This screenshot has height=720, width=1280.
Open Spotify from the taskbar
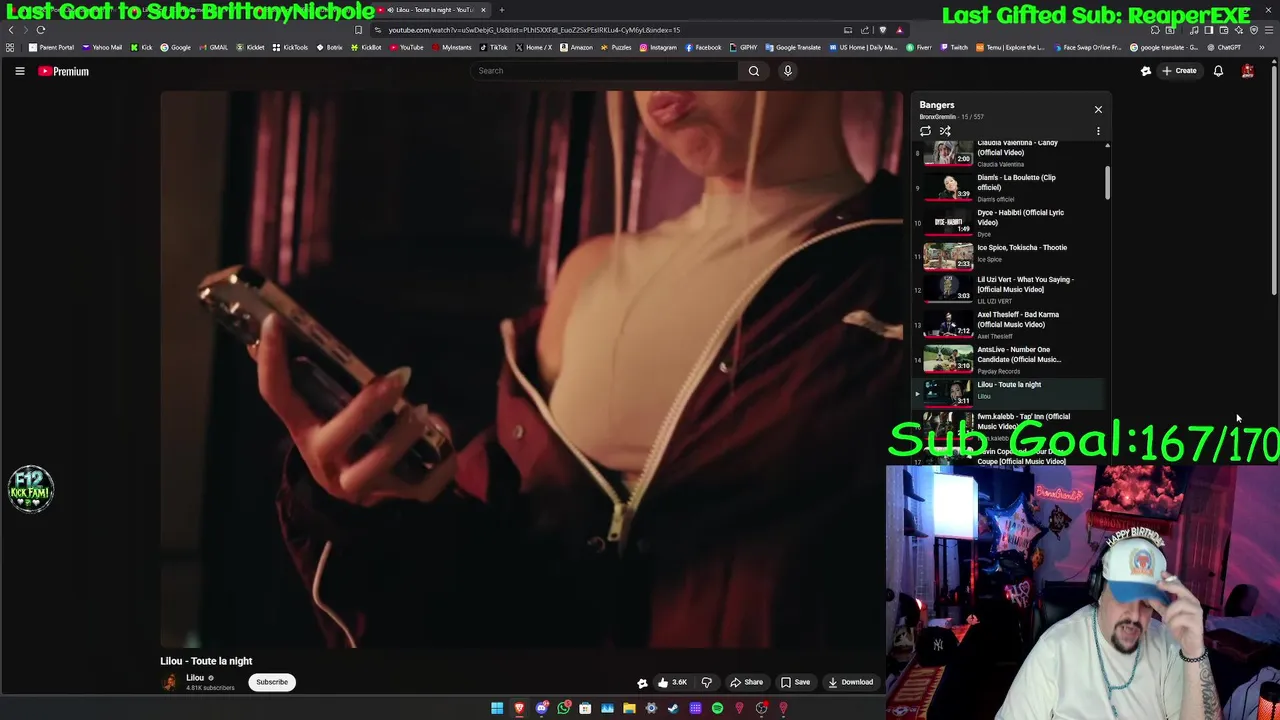coord(717,709)
